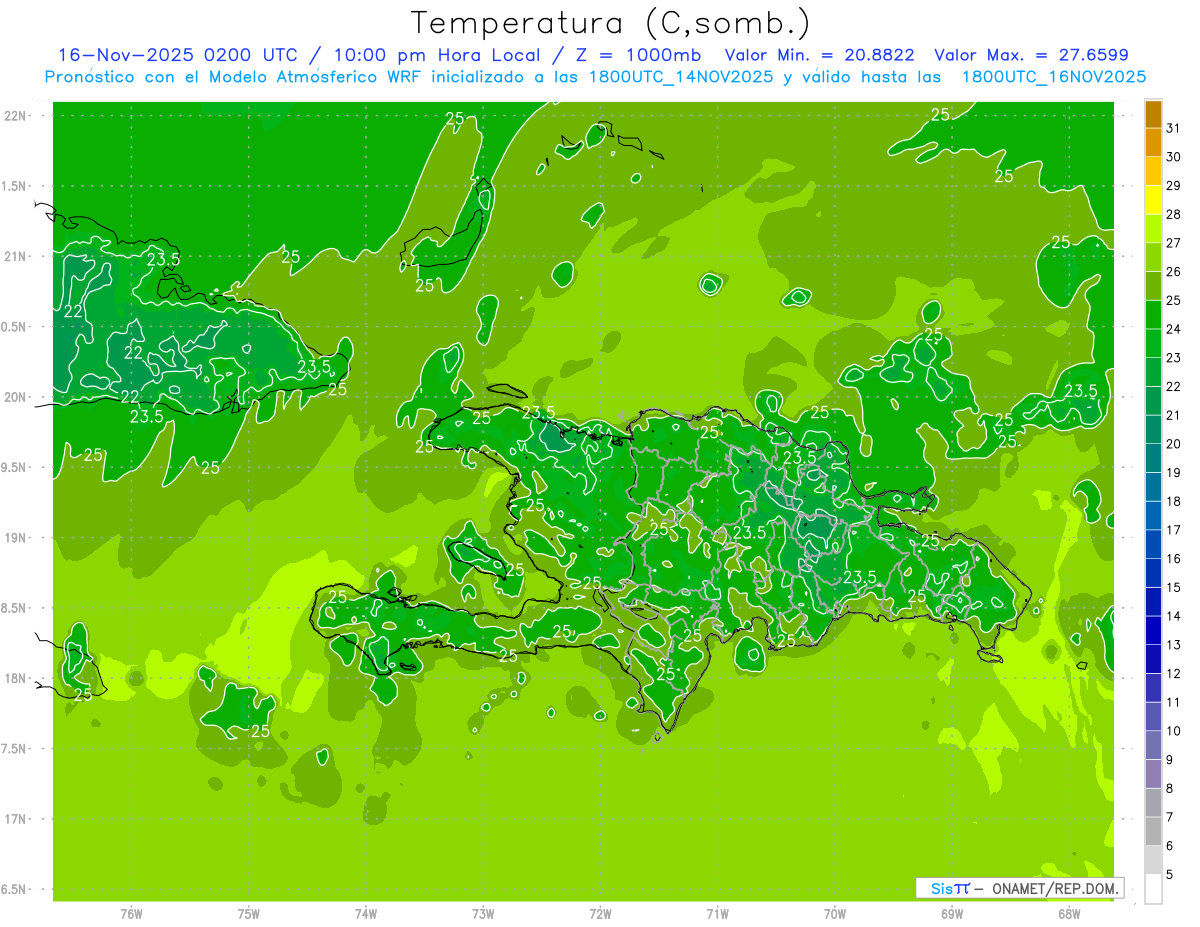Click the legend swatch between 25 and 26

[x=1153, y=285]
